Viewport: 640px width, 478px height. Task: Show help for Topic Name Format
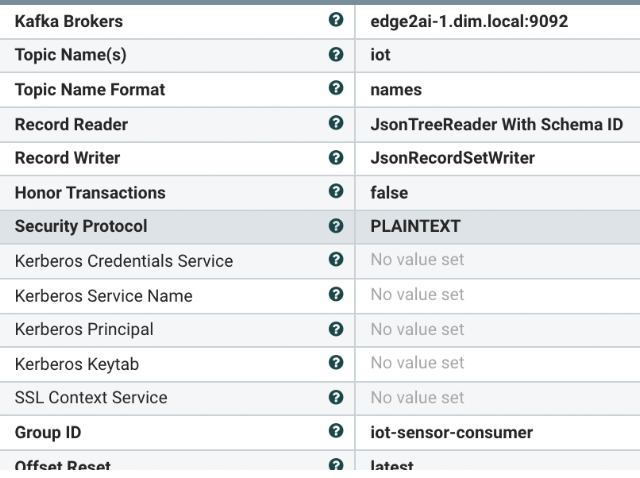tap(336, 88)
